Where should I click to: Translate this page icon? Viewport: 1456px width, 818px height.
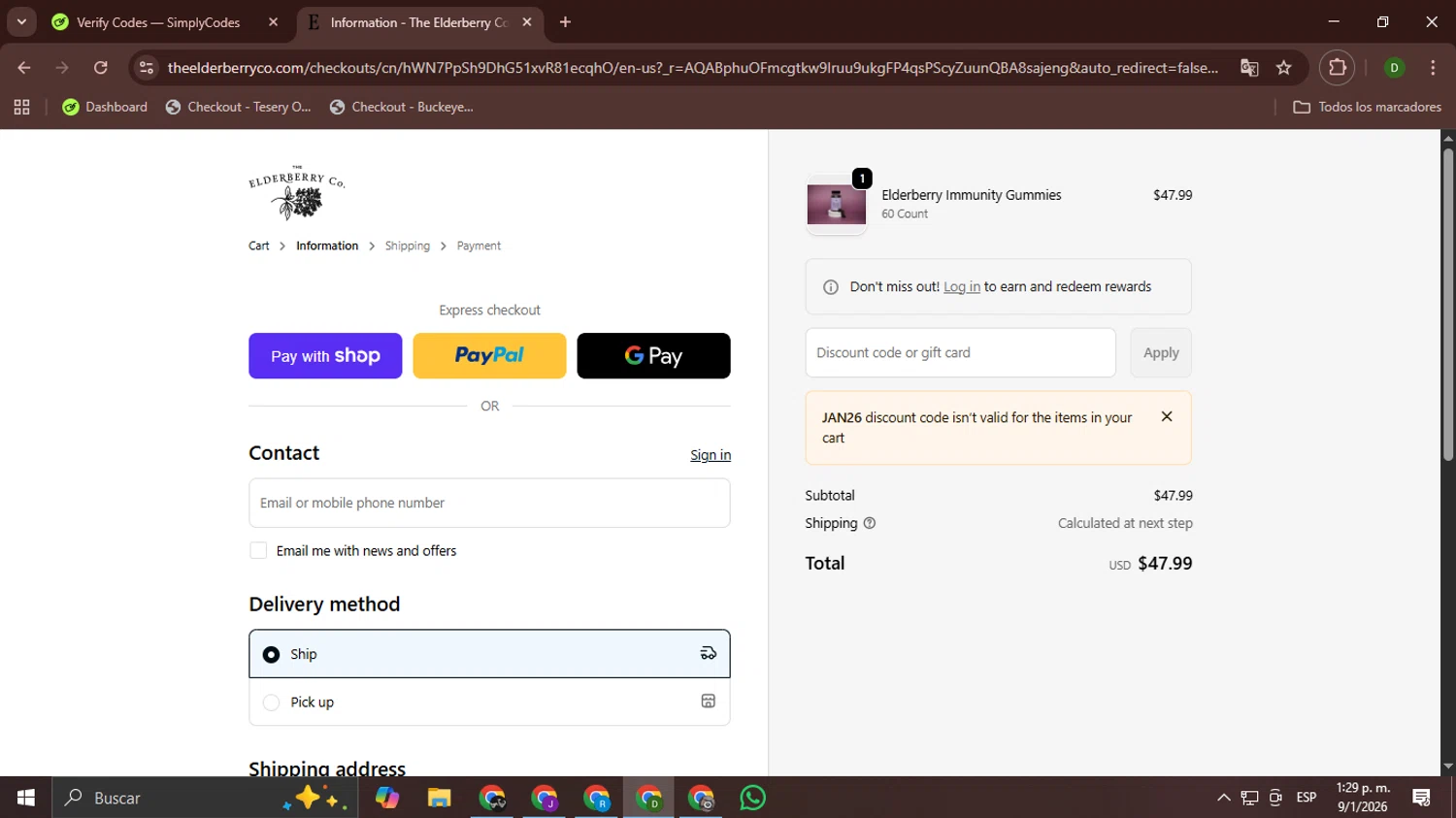[x=1249, y=68]
